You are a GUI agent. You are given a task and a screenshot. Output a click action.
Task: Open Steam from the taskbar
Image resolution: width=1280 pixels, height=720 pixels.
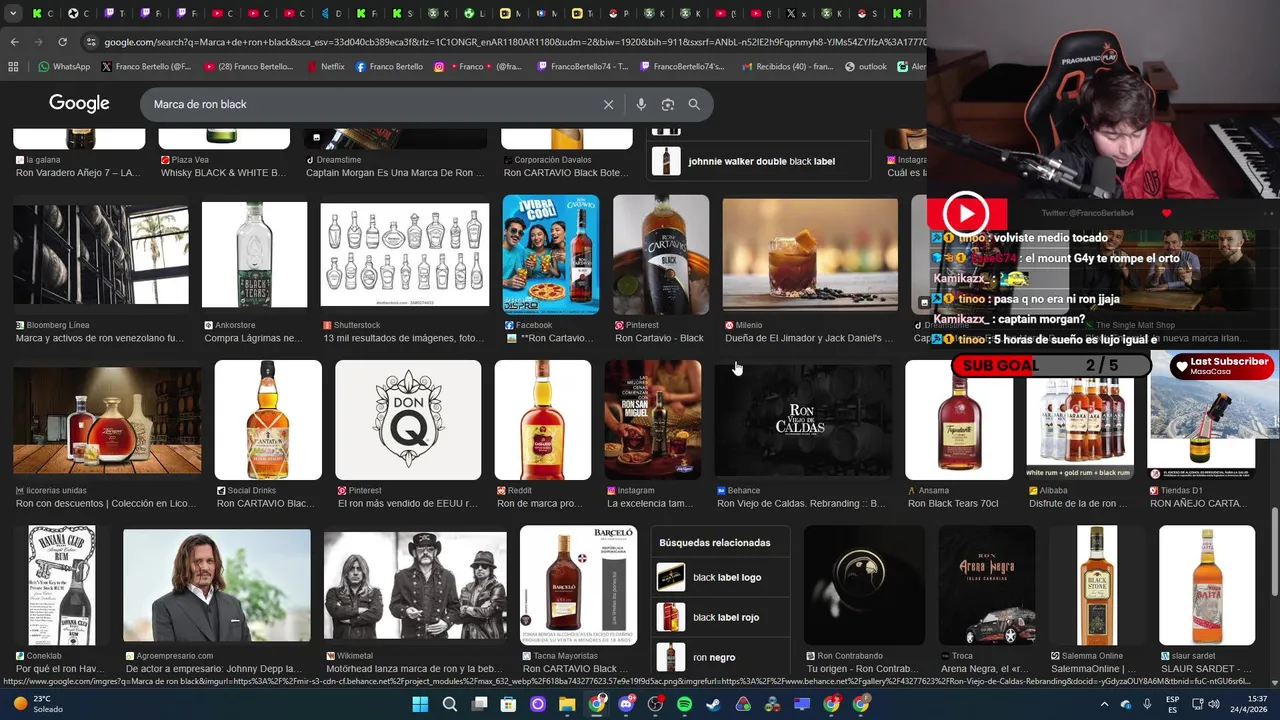point(713,704)
